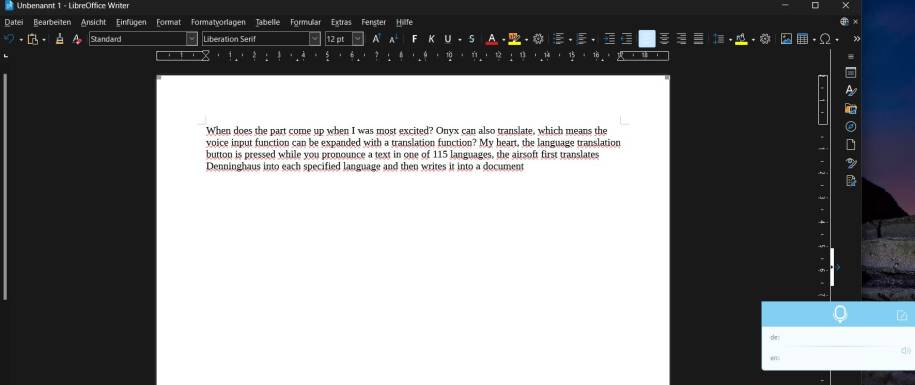Select the Clone Formatting paintbrush icon
Screen dimensions: 915x385
(x=59, y=39)
